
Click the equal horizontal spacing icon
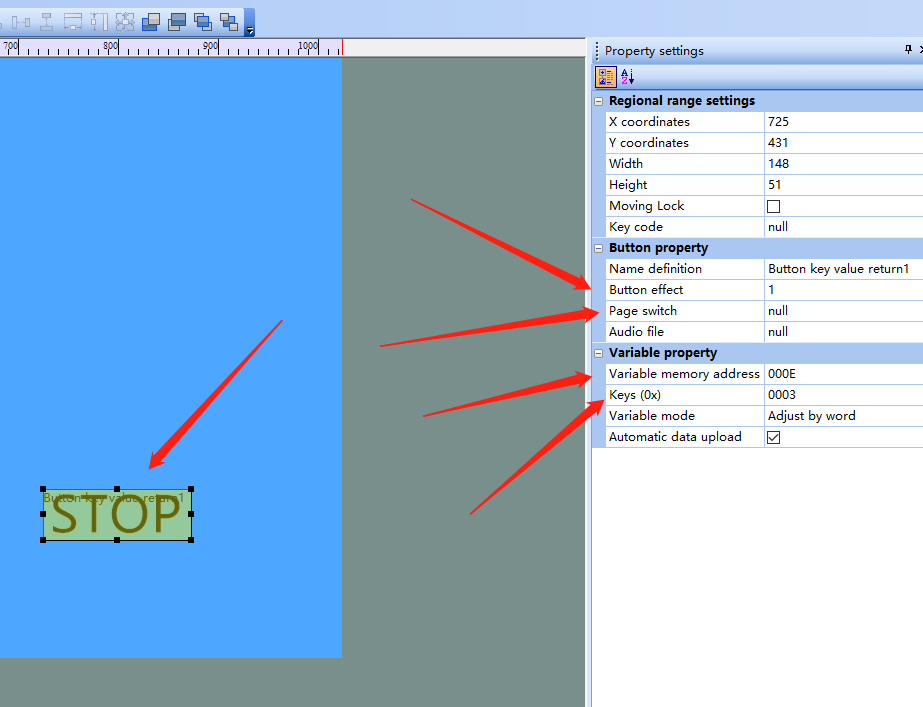point(21,22)
